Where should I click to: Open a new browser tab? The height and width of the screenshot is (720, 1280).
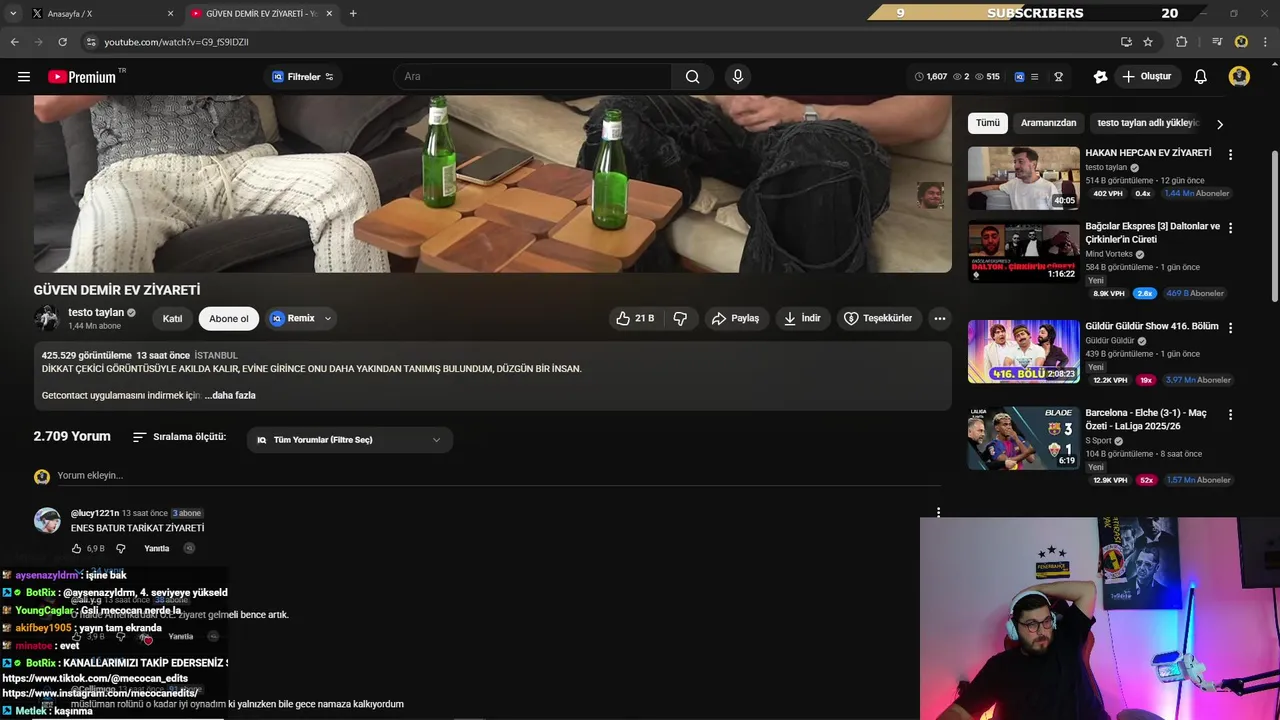tap(353, 14)
